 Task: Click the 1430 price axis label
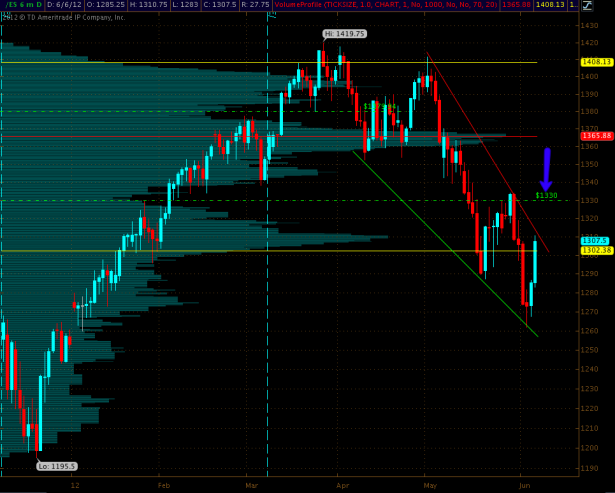pos(591,25)
